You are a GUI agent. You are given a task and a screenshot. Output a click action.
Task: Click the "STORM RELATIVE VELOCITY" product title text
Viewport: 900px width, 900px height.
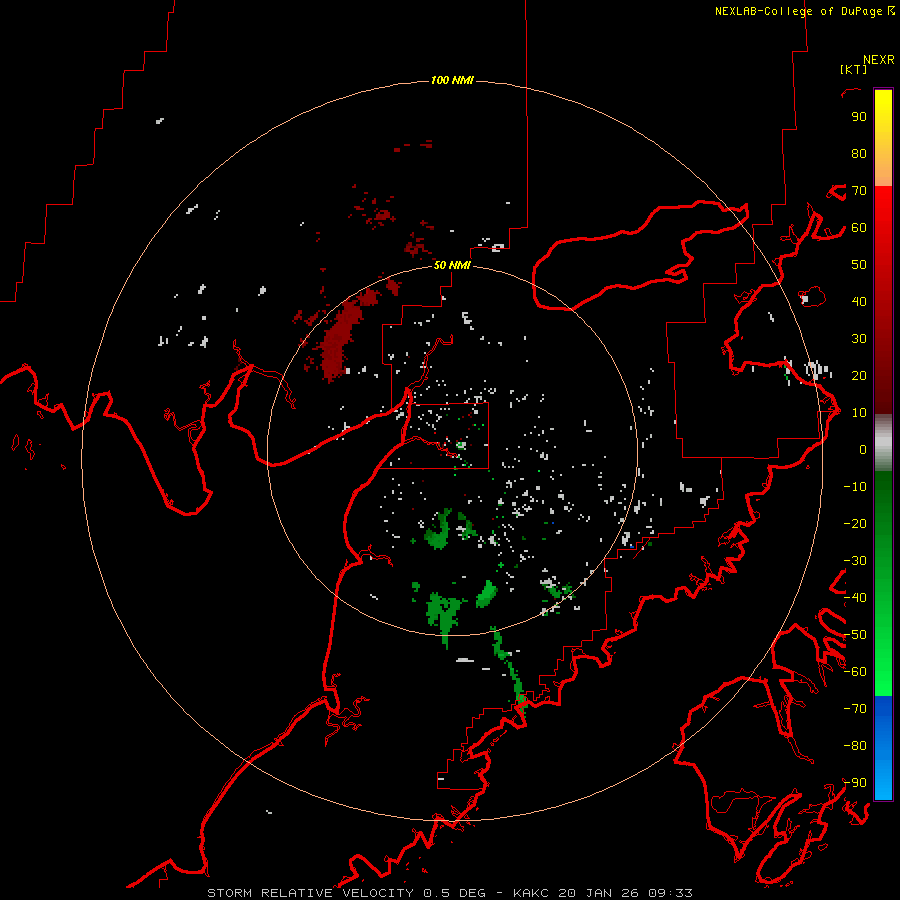click(x=310, y=893)
